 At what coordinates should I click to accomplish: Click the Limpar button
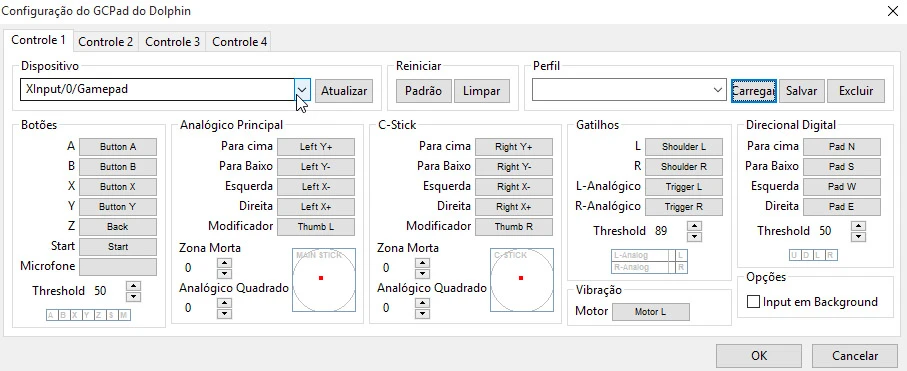[x=482, y=91]
